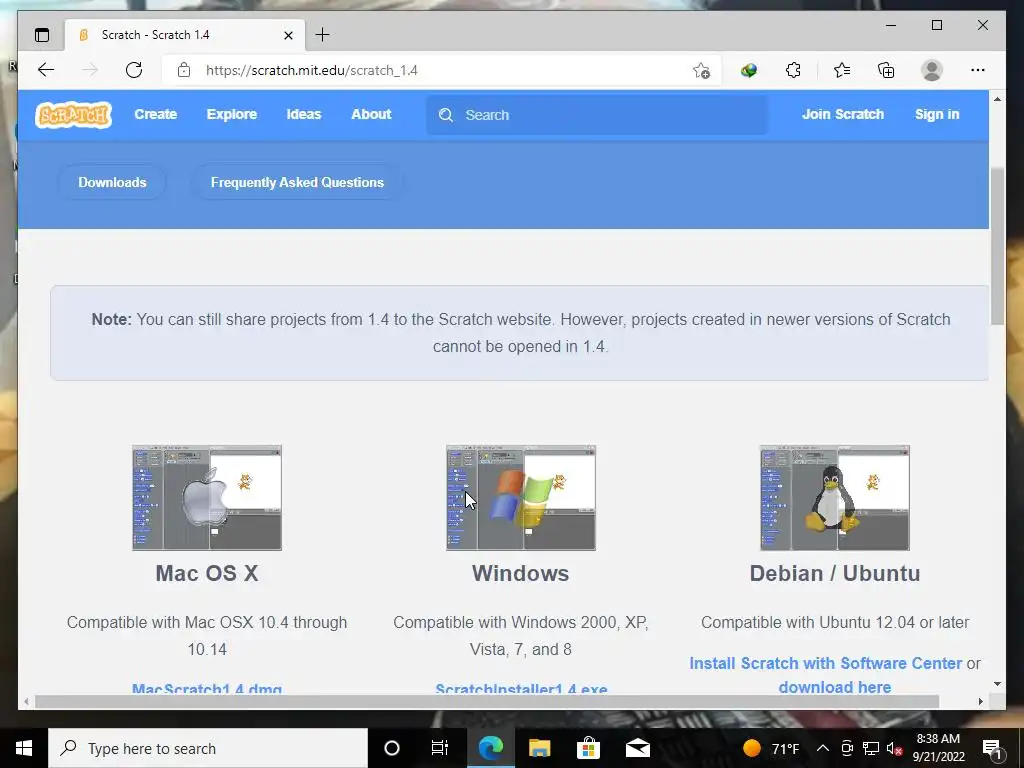View site information lock icon
The height and width of the screenshot is (768, 1024).
pos(184,70)
